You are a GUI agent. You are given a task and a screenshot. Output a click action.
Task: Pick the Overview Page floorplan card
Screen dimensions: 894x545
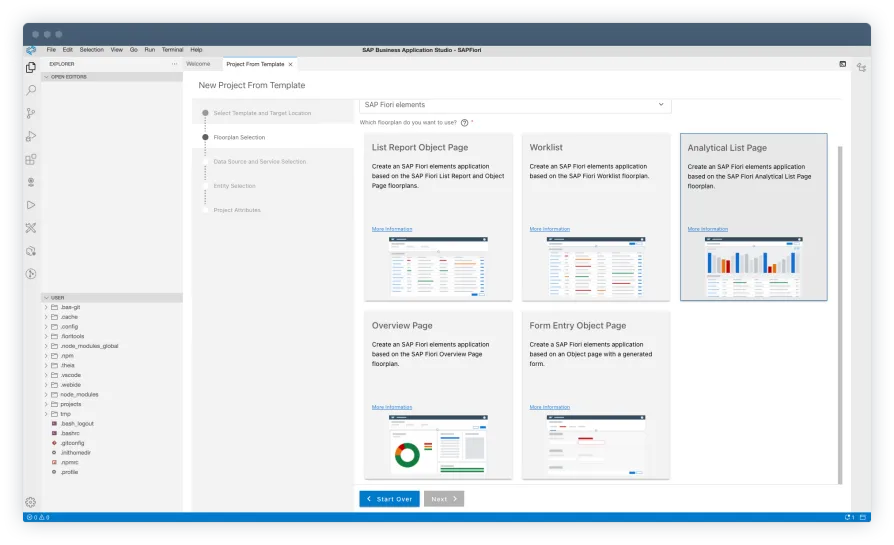click(438, 395)
